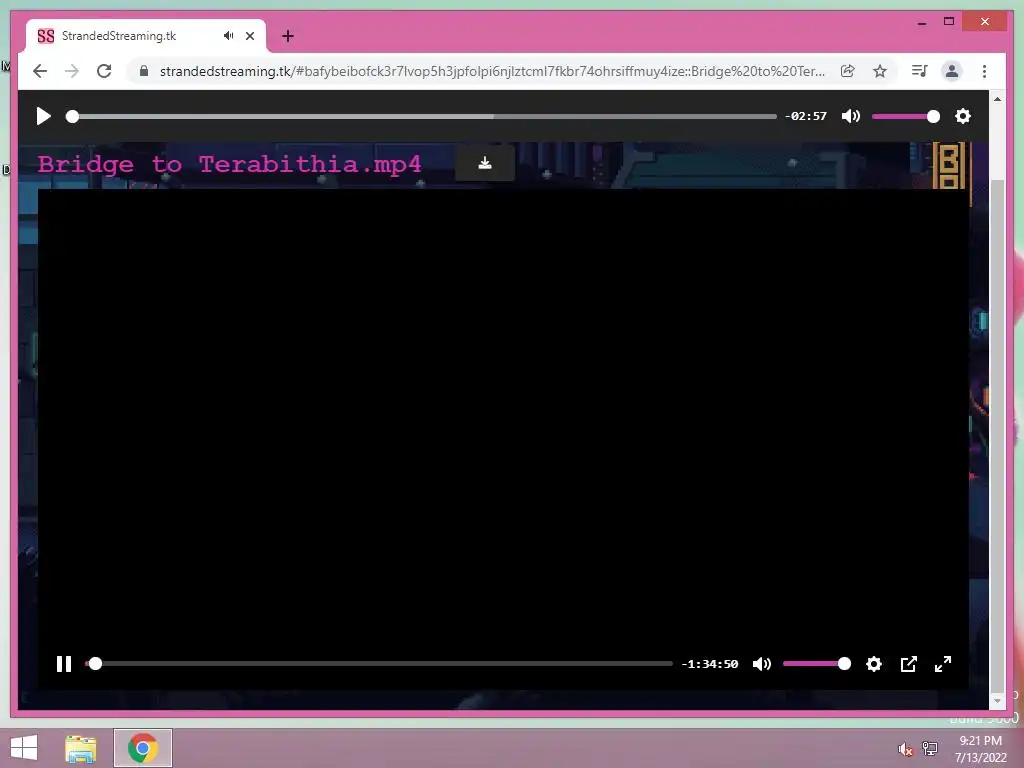Seek on the video progress bar
The width and height of the screenshot is (1024, 768).
tap(379, 664)
